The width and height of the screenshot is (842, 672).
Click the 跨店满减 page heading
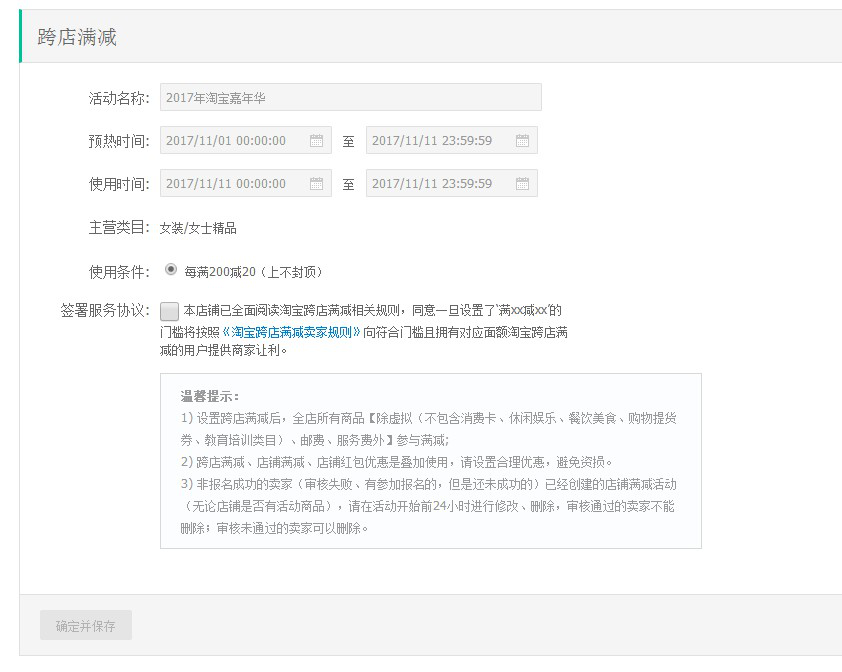(x=77, y=37)
